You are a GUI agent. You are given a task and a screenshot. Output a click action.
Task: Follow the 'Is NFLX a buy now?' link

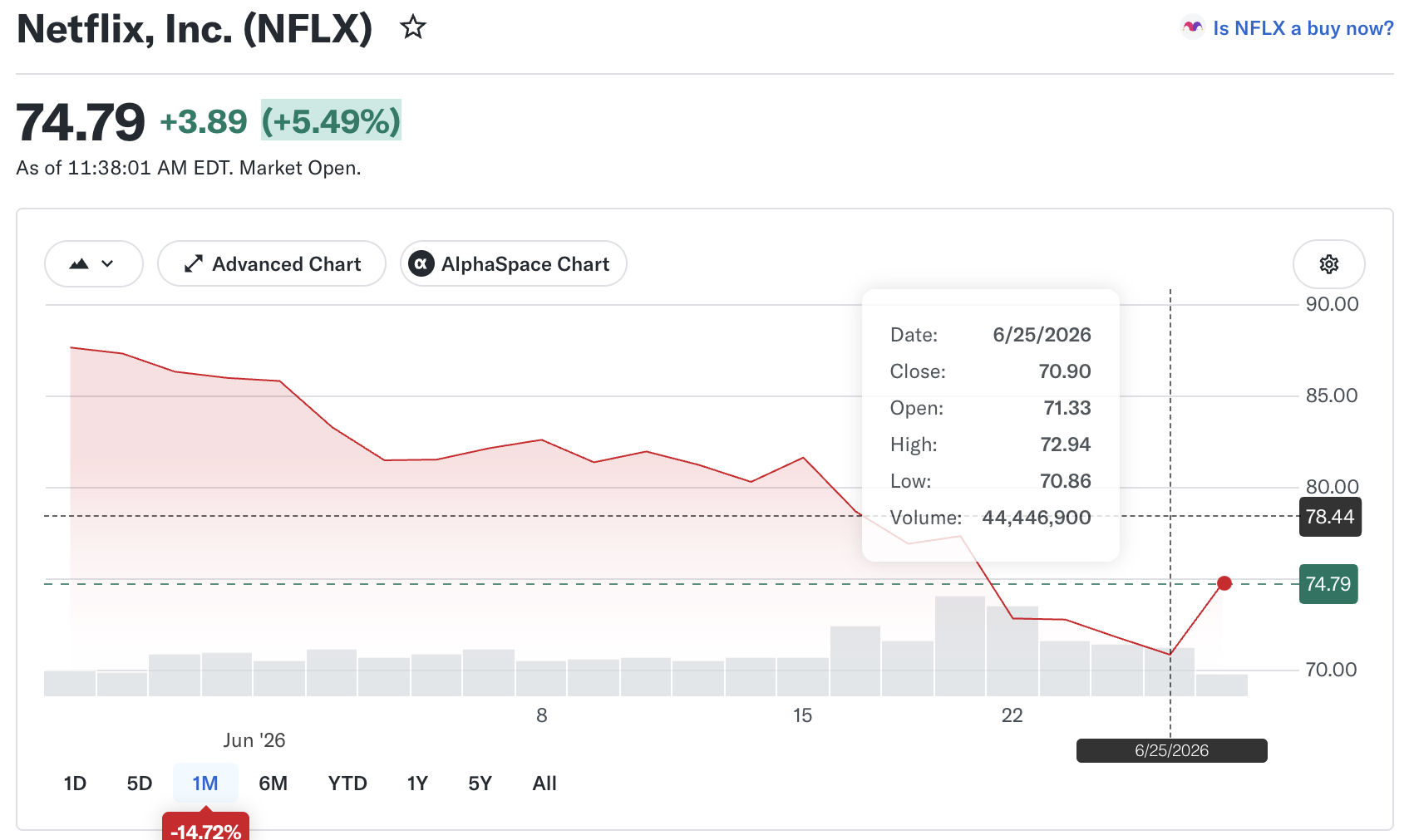click(x=1303, y=28)
